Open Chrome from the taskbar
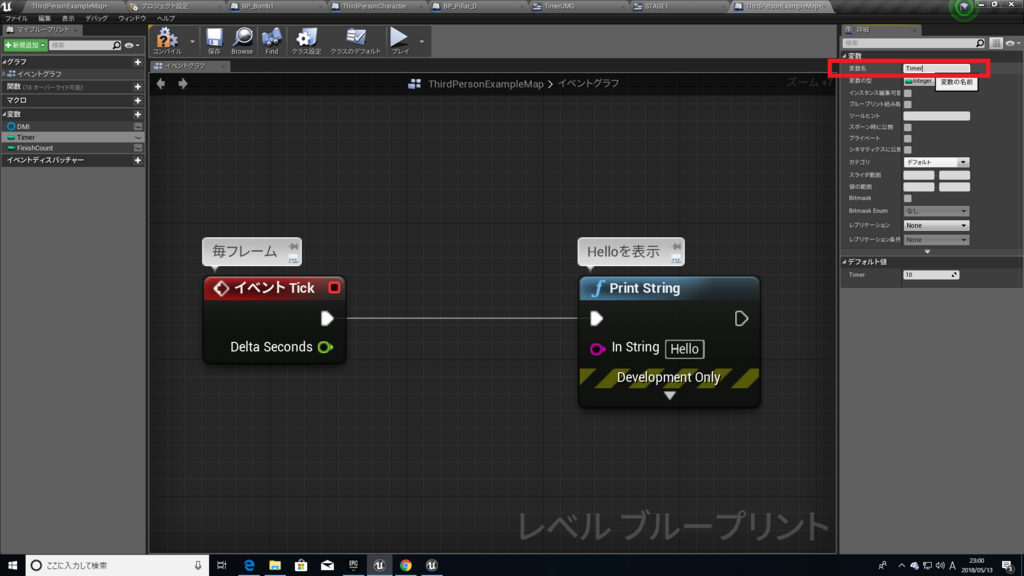 click(x=406, y=565)
